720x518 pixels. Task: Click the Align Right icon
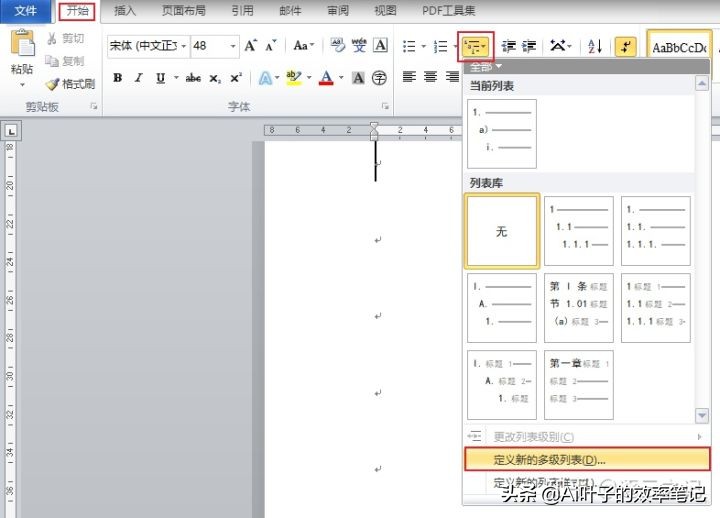click(x=453, y=77)
